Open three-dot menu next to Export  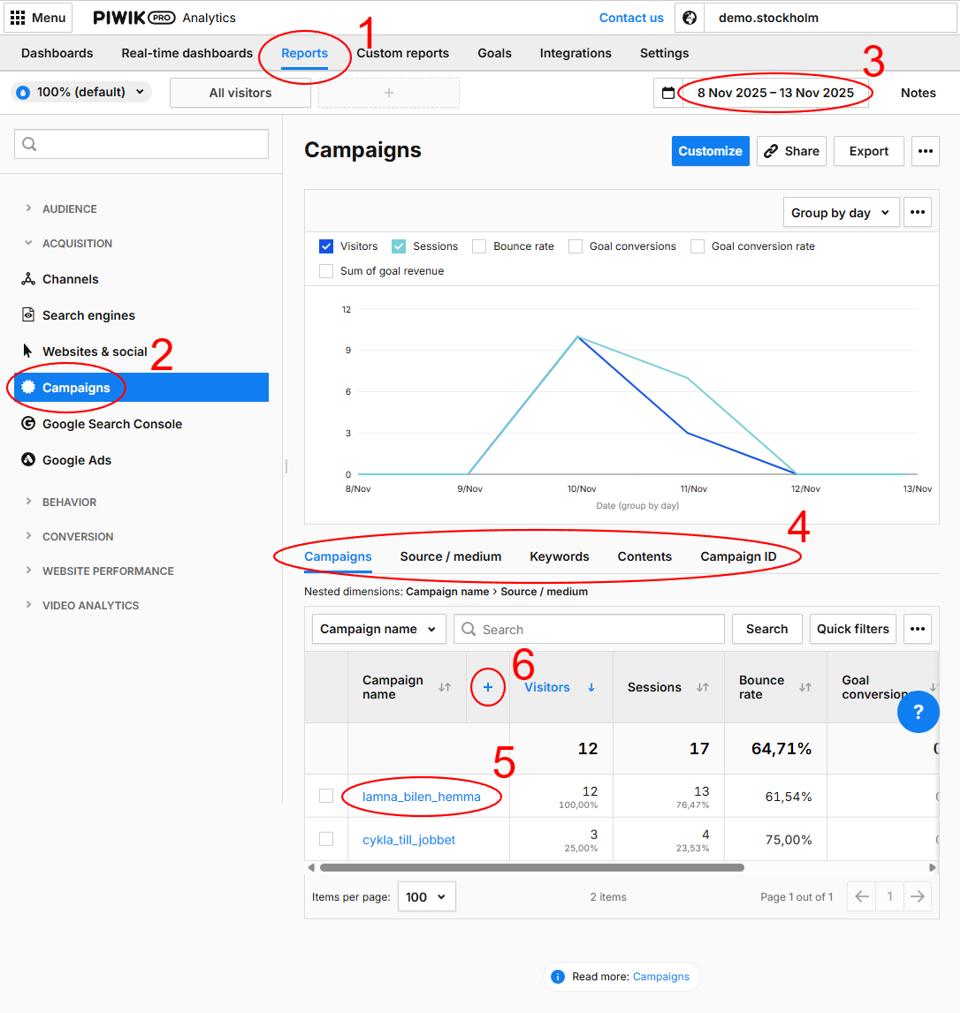(925, 151)
